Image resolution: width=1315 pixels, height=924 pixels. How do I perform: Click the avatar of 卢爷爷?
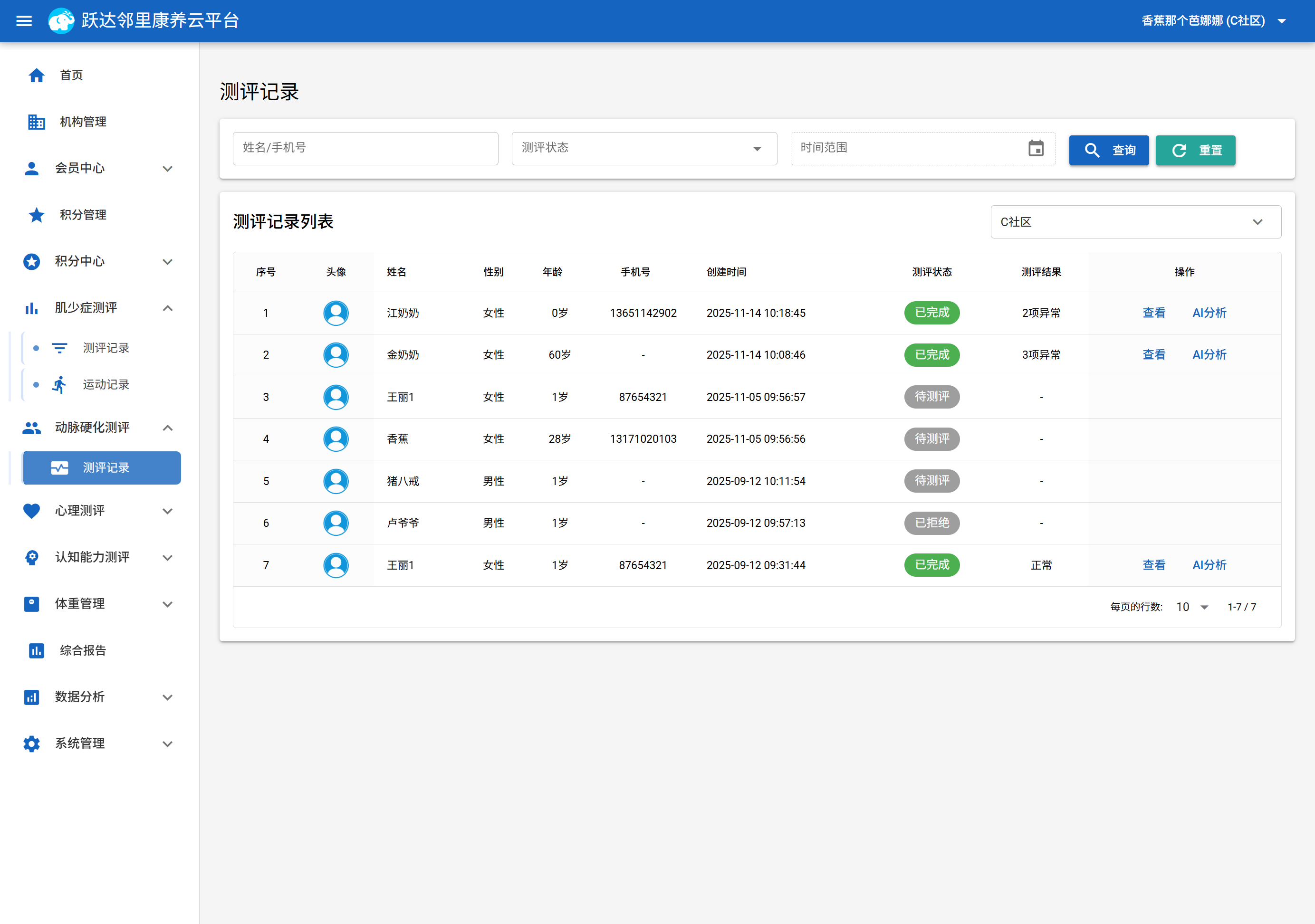(336, 523)
